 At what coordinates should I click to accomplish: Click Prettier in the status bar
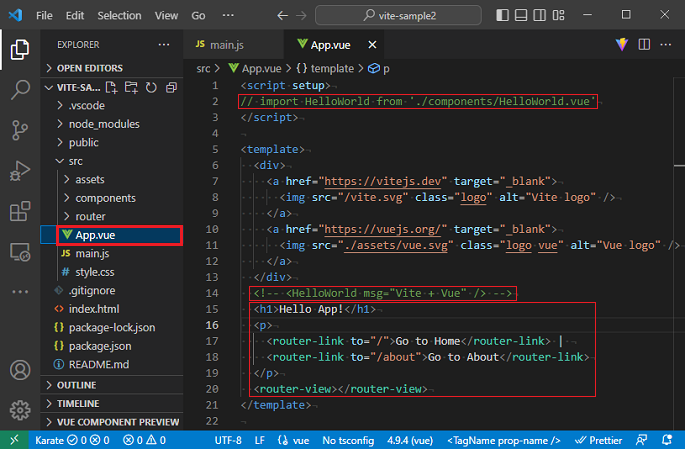[x=598, y=440]
